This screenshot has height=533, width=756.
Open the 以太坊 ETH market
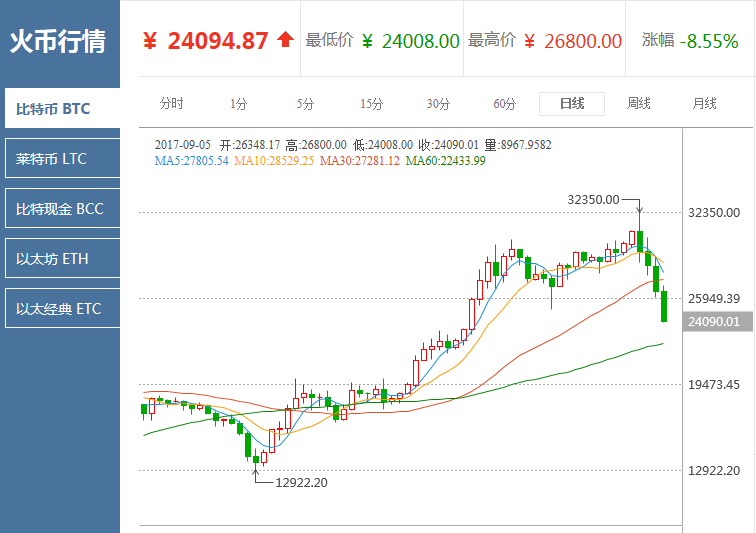tap(62, 259)
